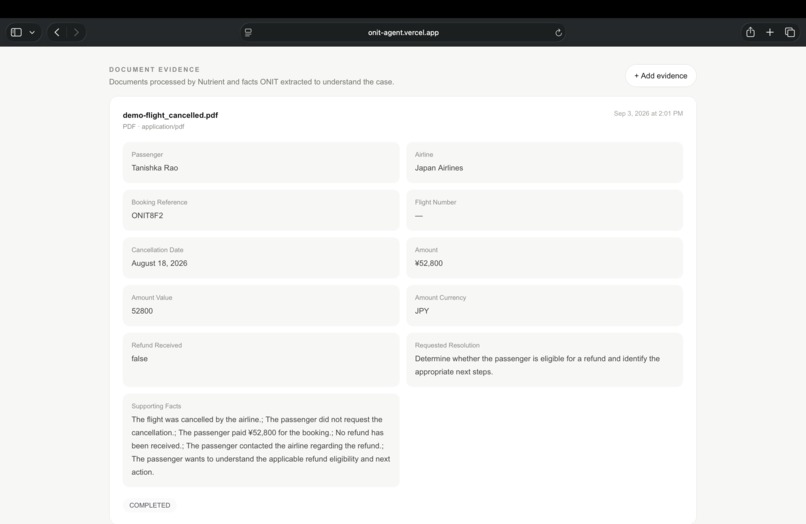The height and width of the screenshot is (524, 806).
Task: Go forward with the forward arrow
Action: tap(76, 32)
